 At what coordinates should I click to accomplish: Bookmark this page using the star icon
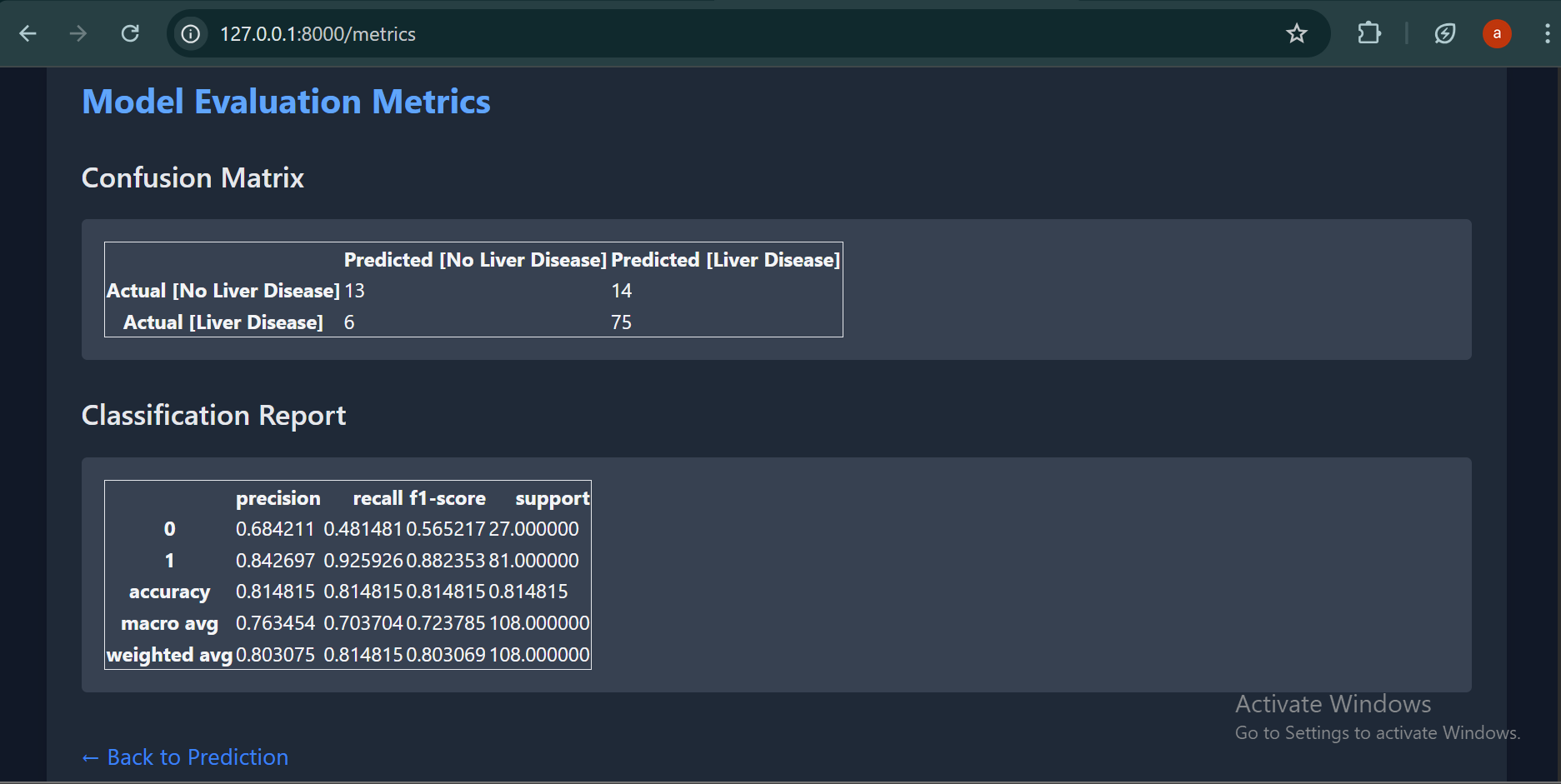(1297, 33)
